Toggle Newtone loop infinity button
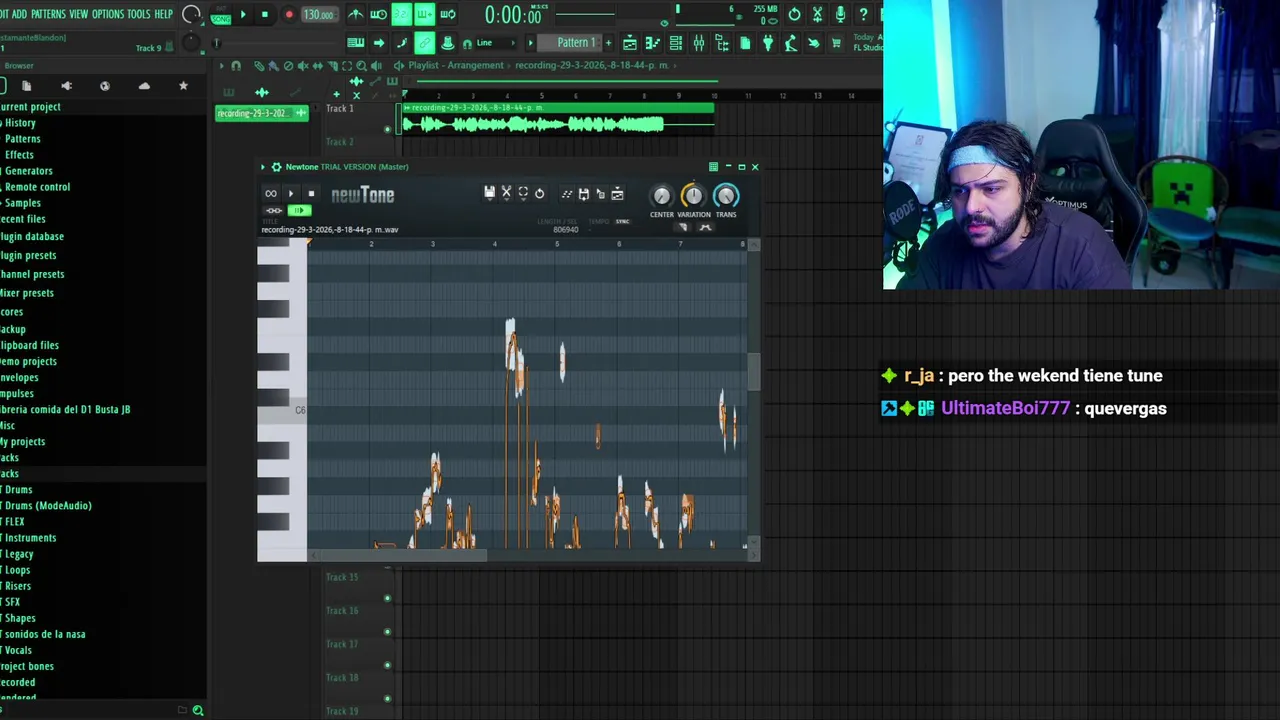The height and width of the screenshot is (720, 1280). tap(271, 193)
